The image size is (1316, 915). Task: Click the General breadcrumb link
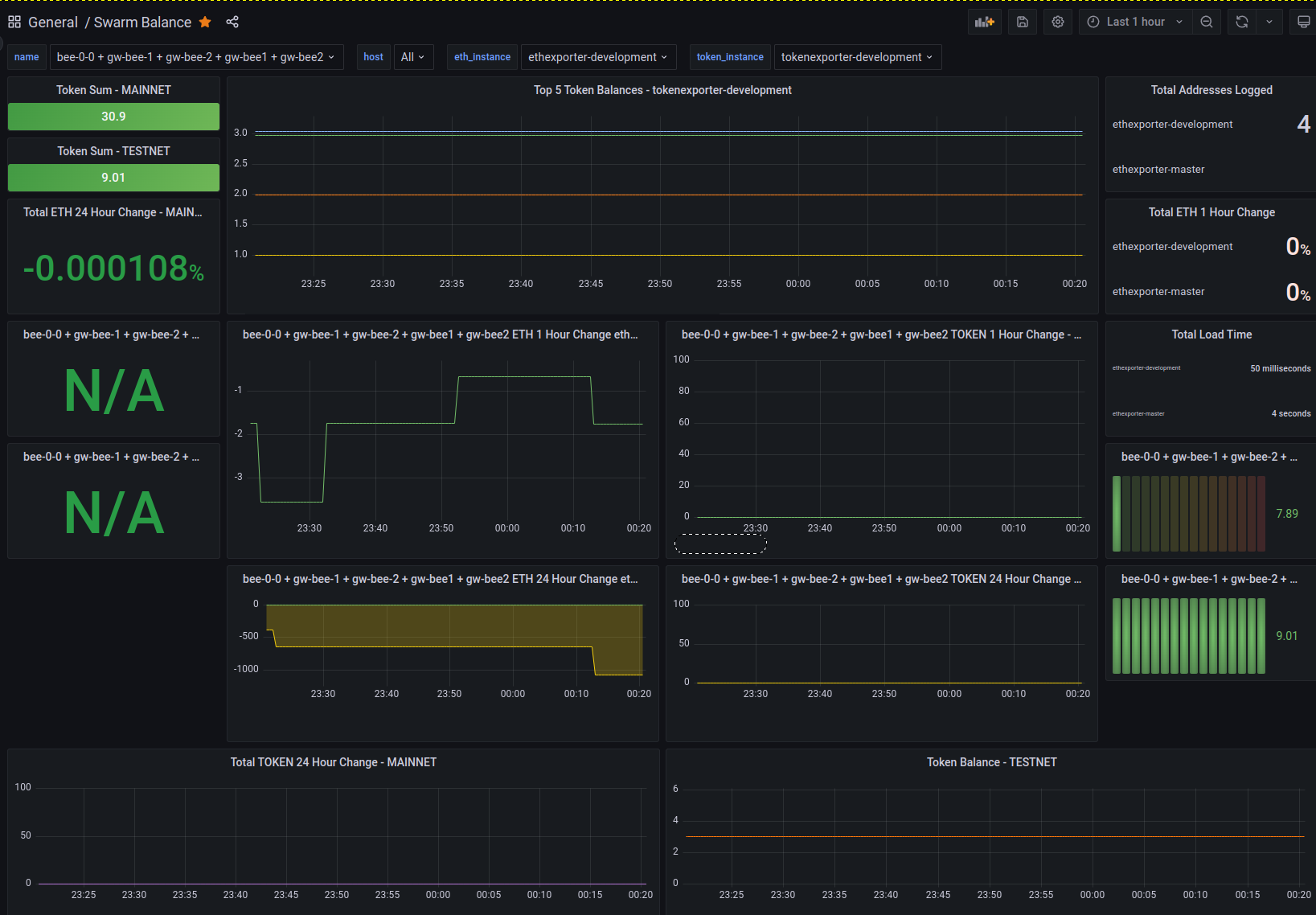[x=53, y=22]
